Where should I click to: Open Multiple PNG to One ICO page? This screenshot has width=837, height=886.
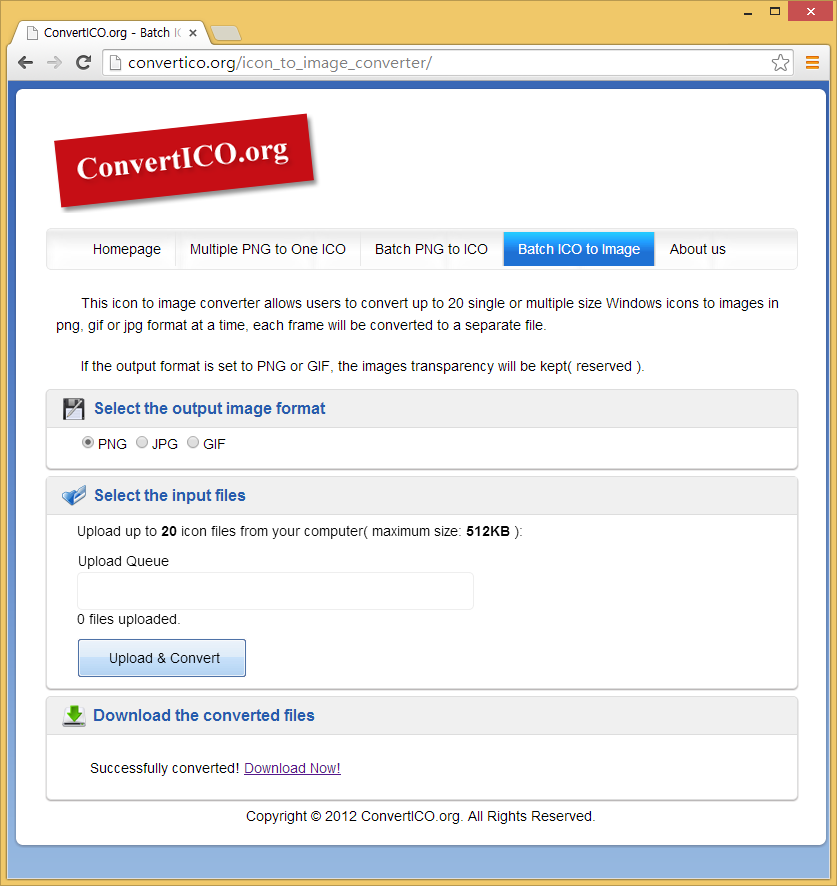point(268,249)
